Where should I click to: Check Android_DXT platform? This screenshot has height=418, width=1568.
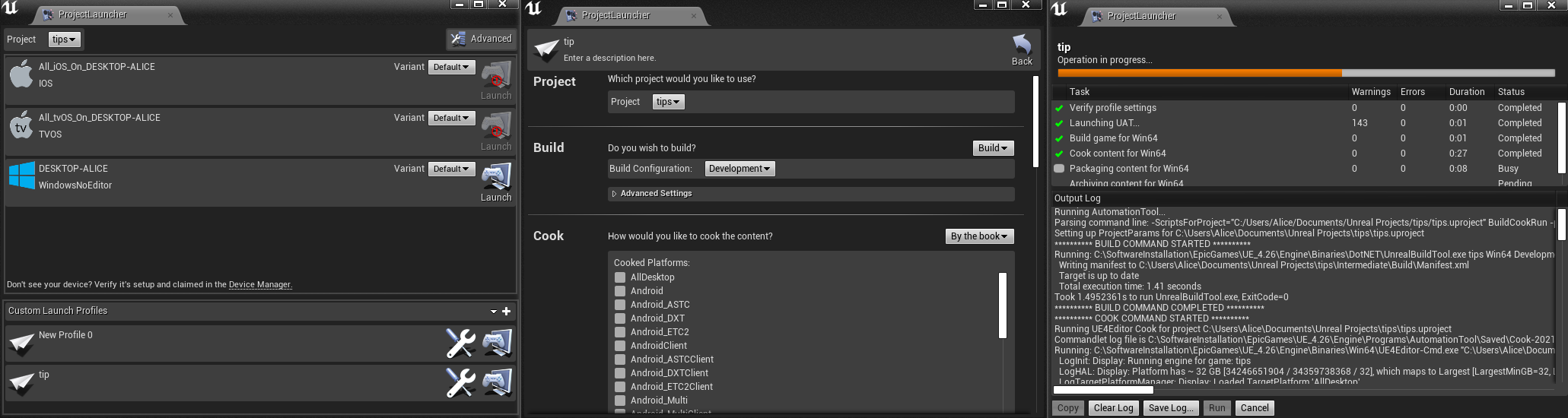(x=620, y=318)
